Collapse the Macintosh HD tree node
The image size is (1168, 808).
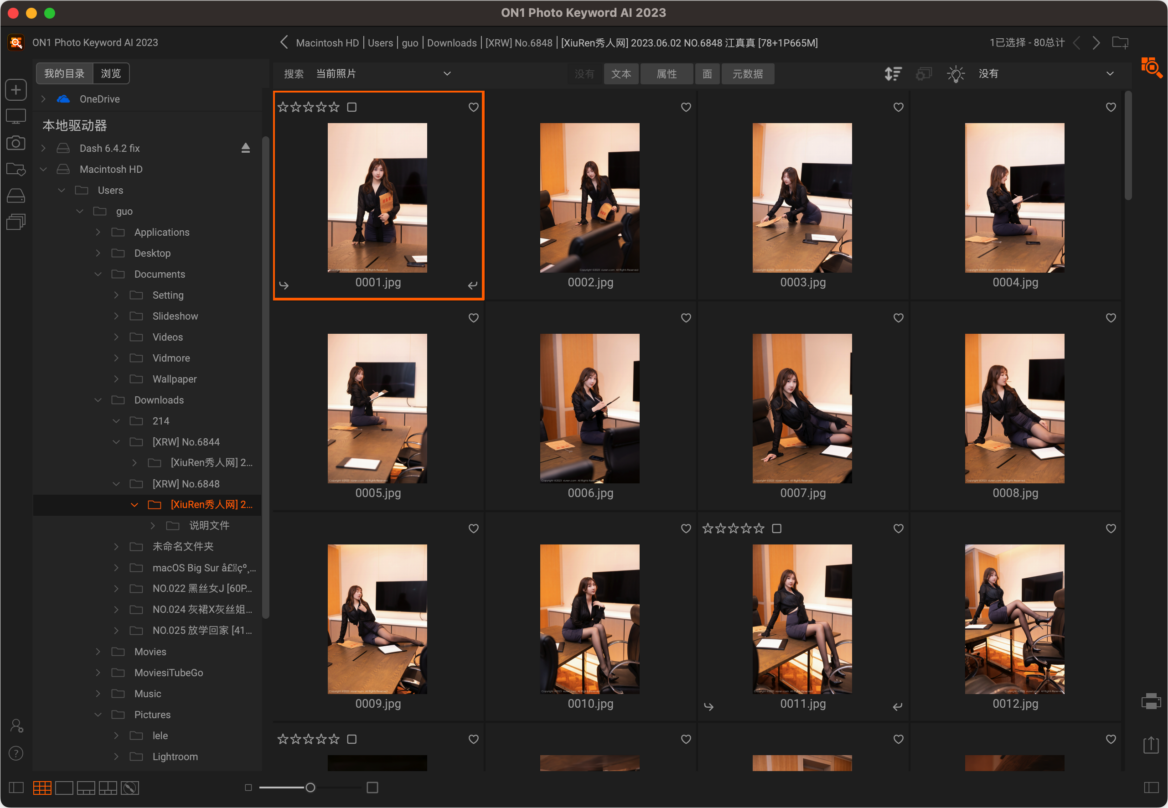point(43,170)
